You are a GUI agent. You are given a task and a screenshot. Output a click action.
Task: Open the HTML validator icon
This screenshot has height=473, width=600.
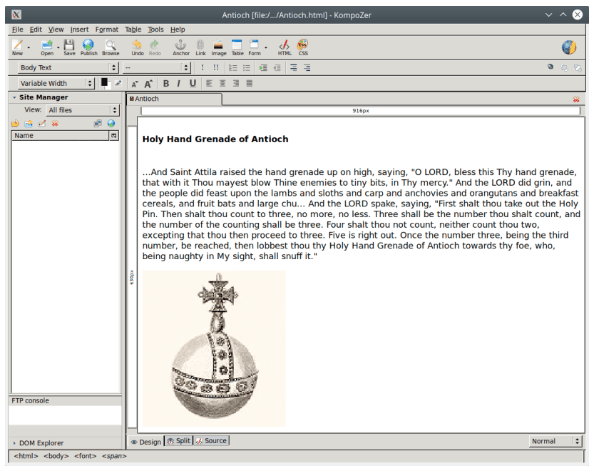coord(284,47)
